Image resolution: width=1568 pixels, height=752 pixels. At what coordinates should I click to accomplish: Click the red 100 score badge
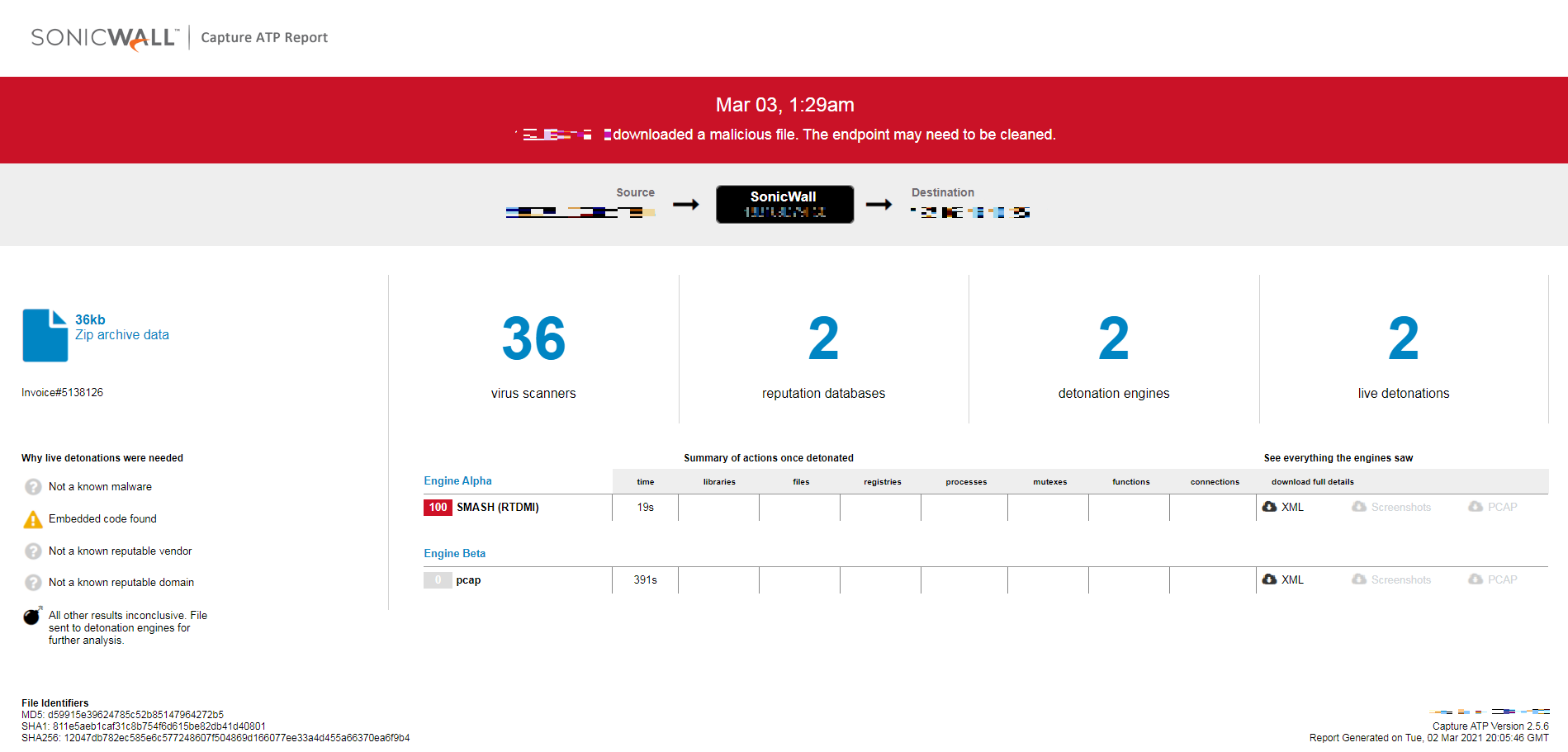pyautogui.click(x=438, y=508)
